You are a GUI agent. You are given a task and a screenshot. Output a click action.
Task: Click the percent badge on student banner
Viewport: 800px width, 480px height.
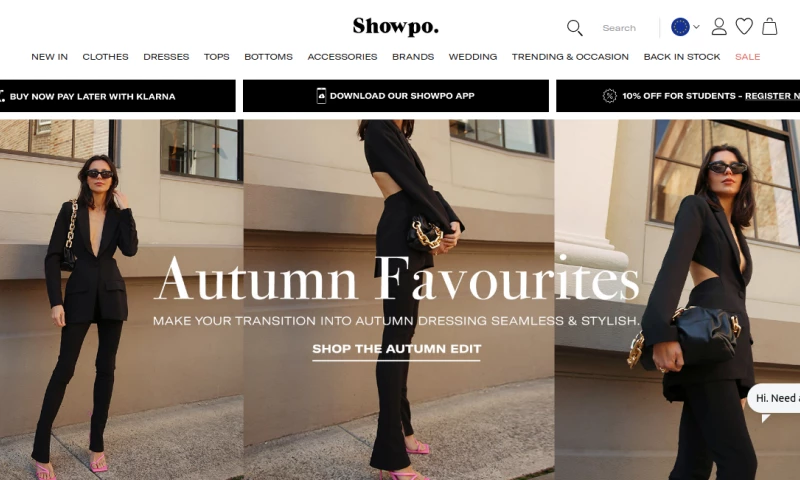click(609, 95)
